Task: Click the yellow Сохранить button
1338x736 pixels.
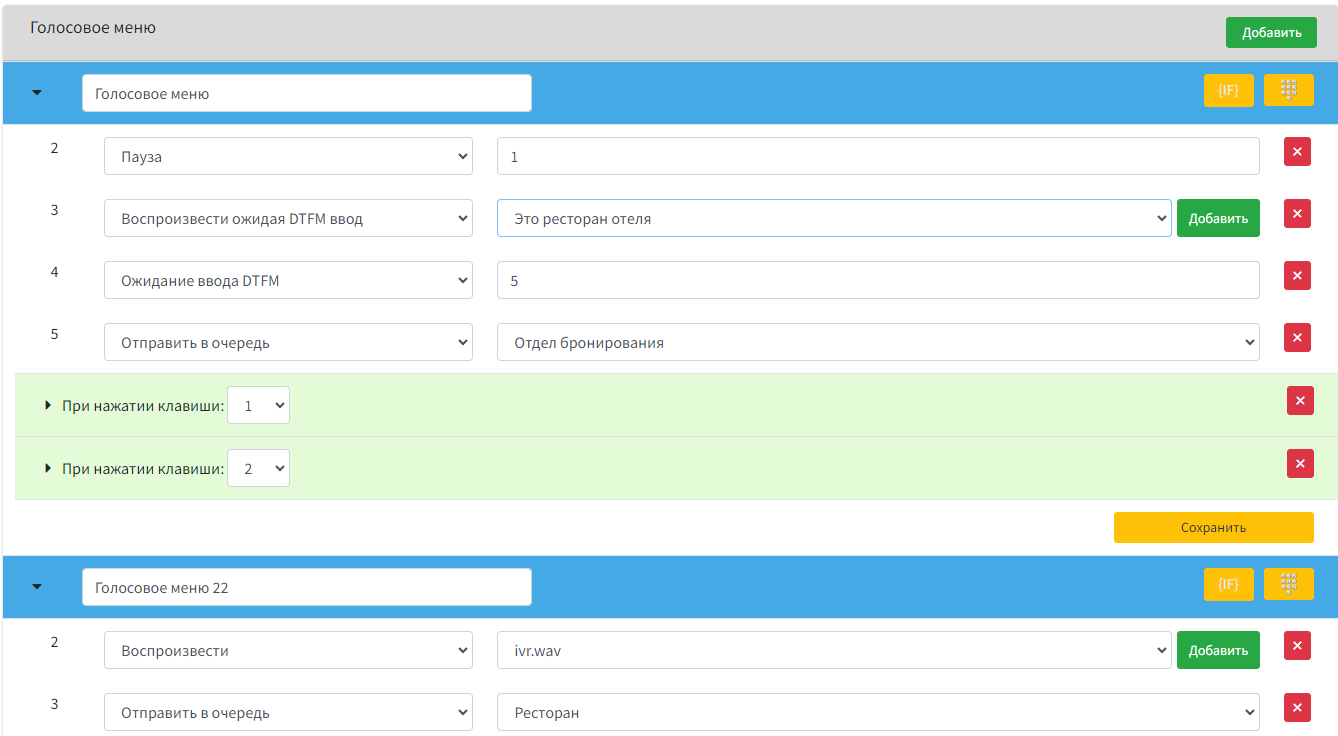Action: coord(1213,527)
